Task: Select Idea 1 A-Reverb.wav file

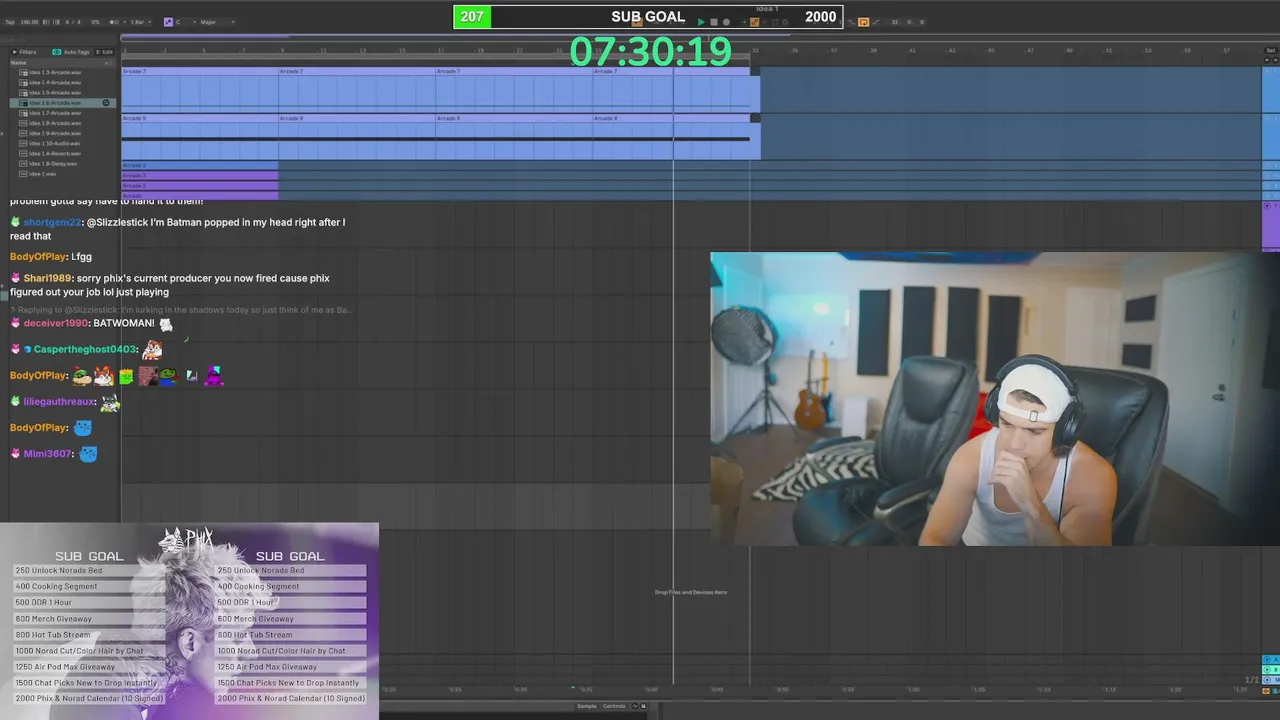Action: pos(55,153)
